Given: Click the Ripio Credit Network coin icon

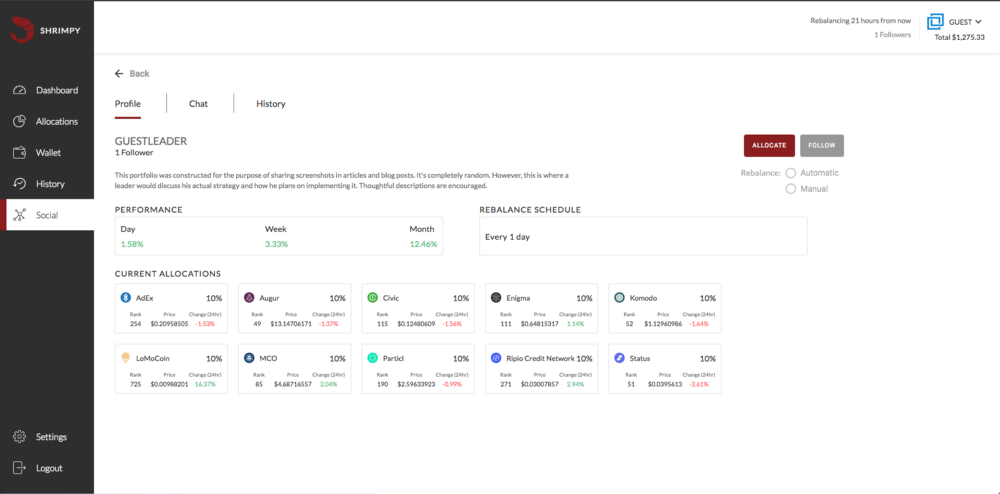Looking at the screenshot, I should coord(496,358).
